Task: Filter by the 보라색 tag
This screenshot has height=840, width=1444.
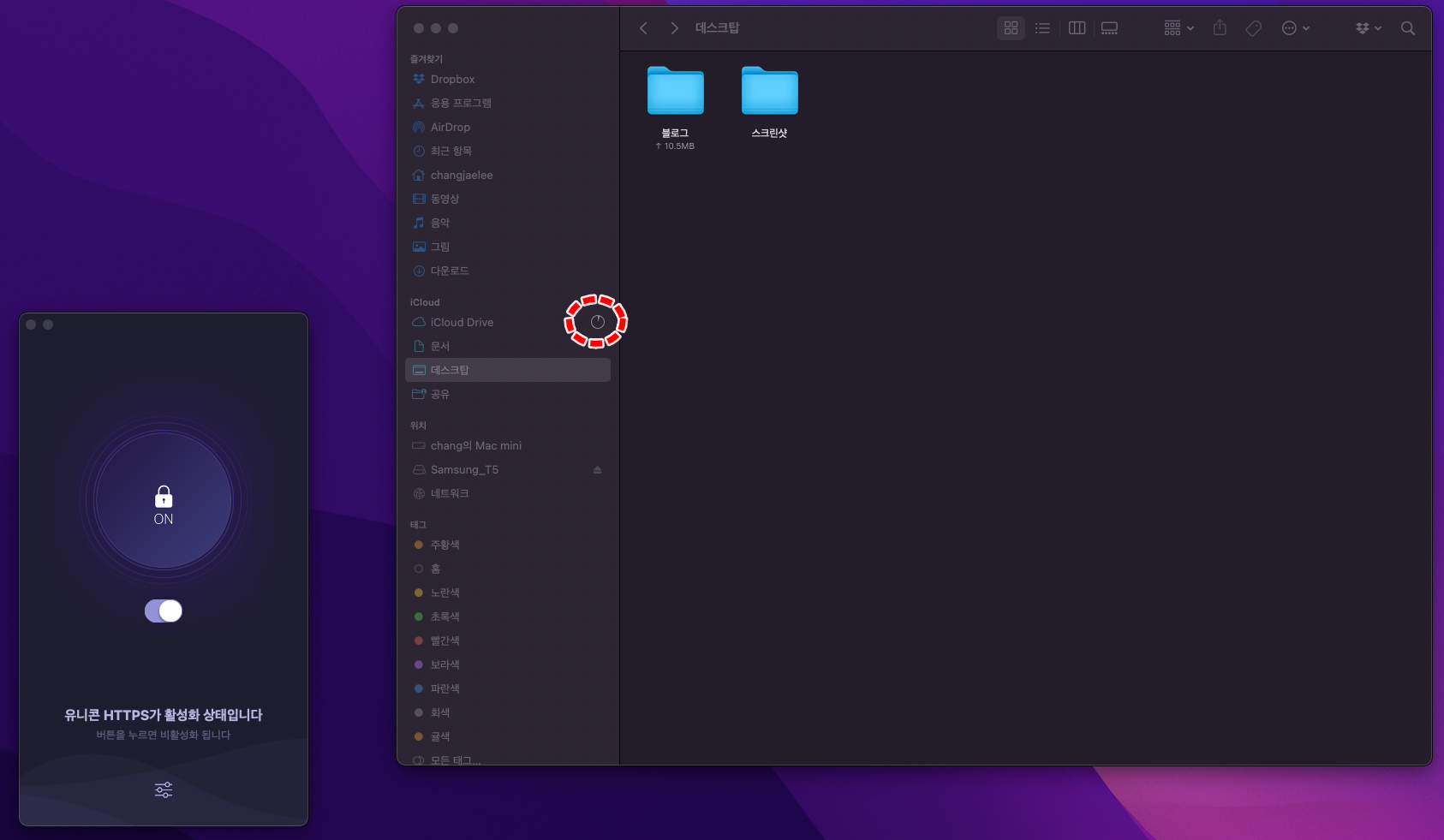Action: pyautogui.click(x=508, y=664)
